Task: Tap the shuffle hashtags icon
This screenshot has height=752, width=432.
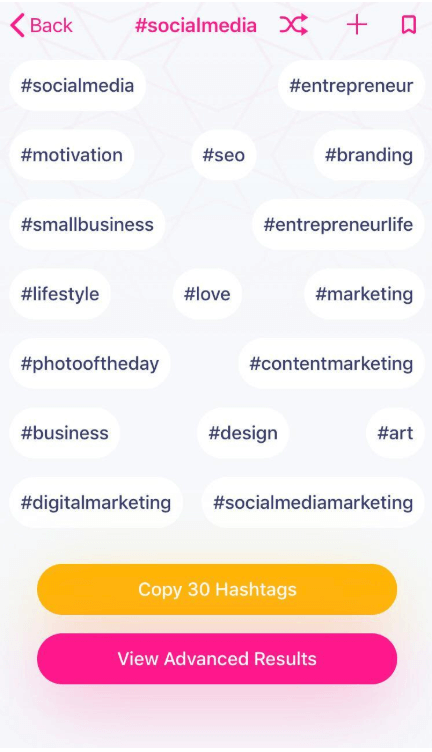Action: click(x=293, y=24)
